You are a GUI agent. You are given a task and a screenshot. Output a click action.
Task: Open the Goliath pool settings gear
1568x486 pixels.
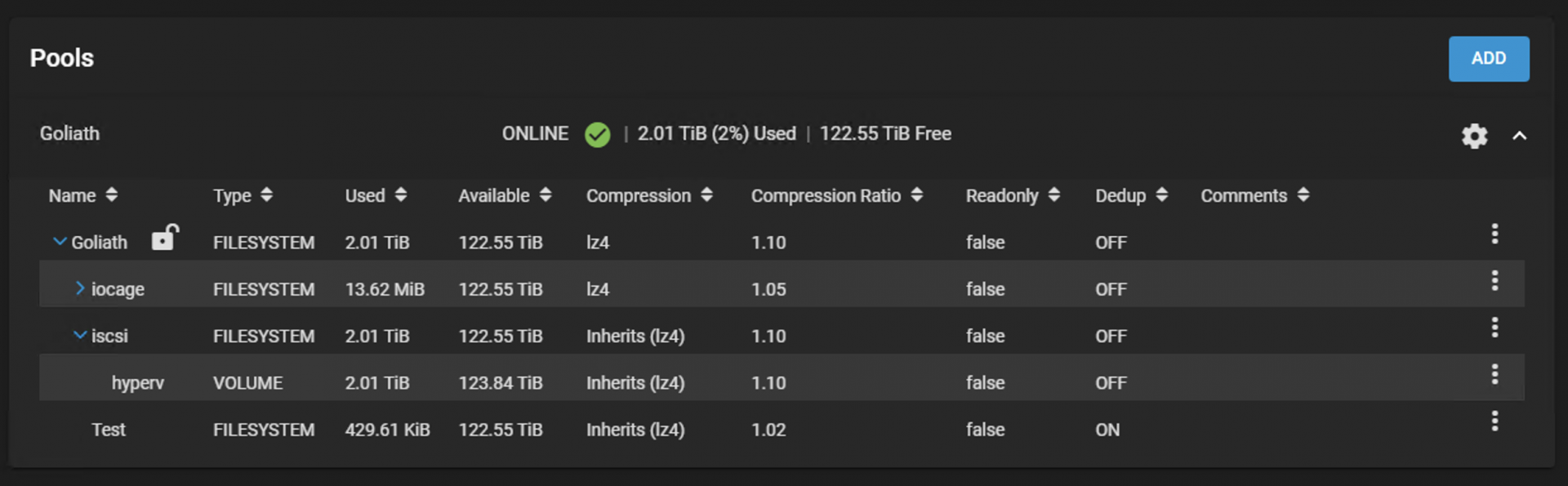(x=1473, y=136)
